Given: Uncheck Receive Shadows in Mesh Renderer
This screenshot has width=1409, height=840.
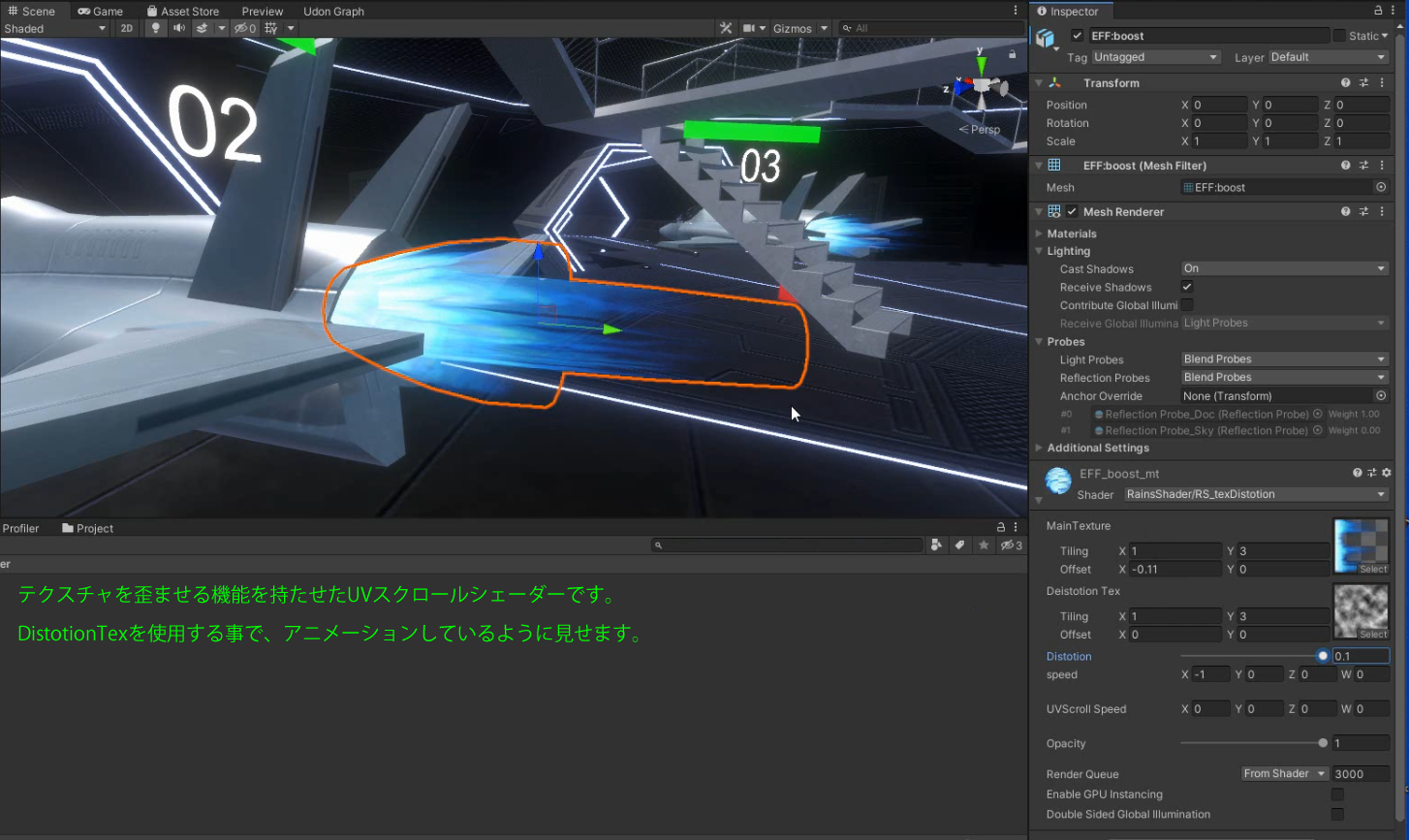Looking at the screenshot, I should click(x=1187, y=287).
